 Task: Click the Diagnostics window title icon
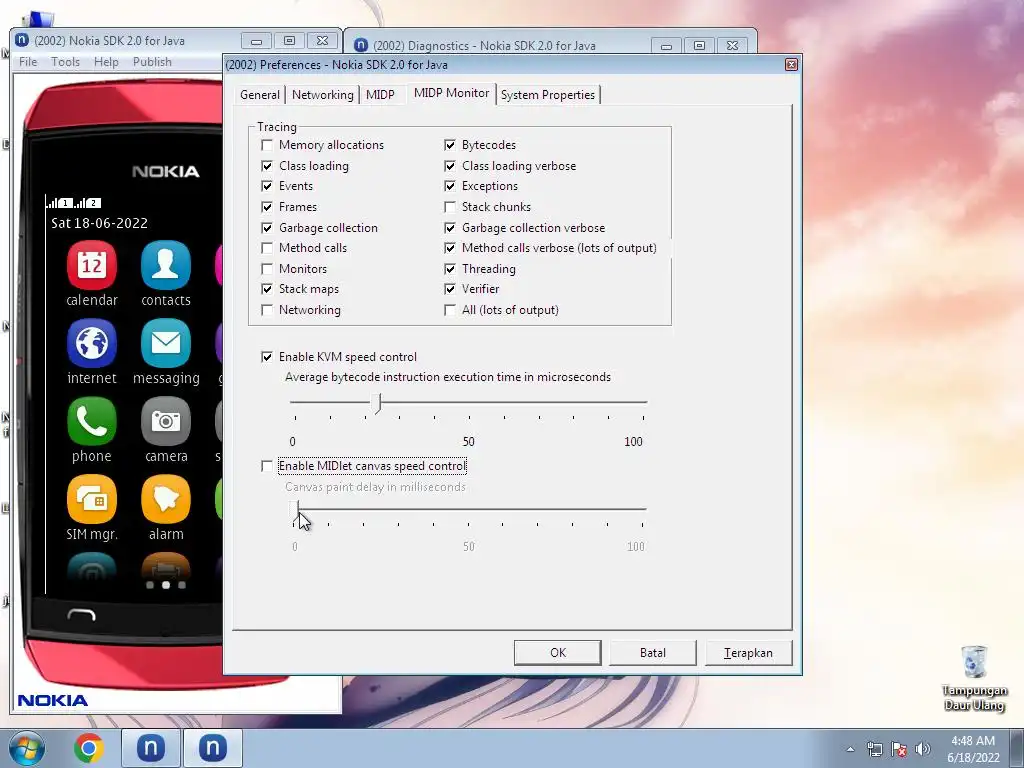point(360,45)
